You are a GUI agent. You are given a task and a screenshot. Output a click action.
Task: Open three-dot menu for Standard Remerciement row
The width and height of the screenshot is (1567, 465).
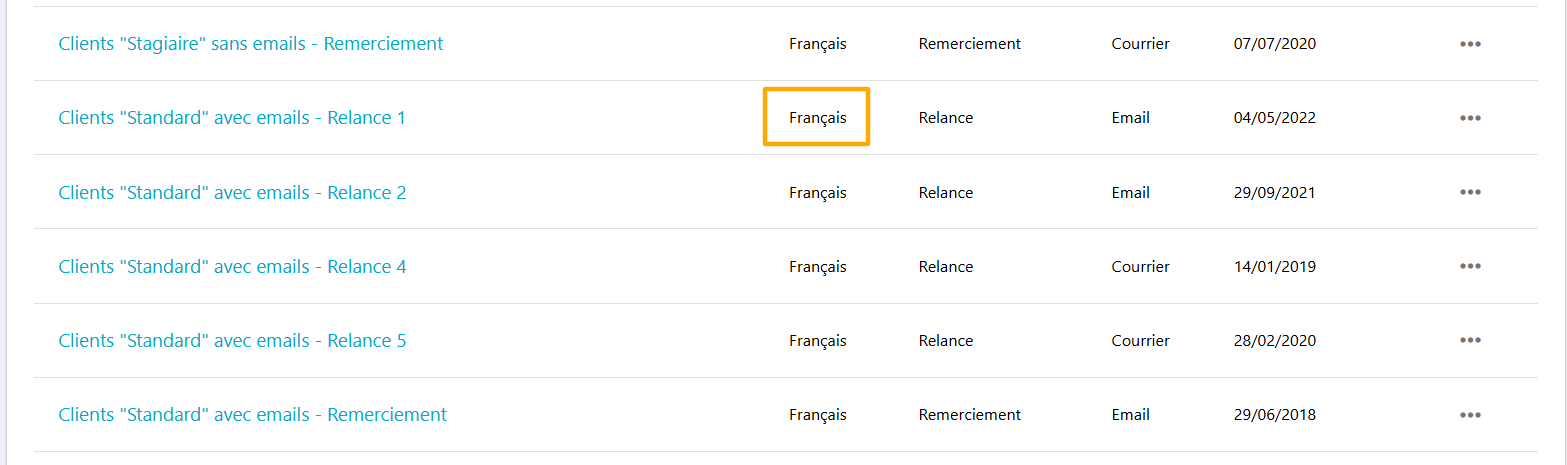click(1469, 415)
